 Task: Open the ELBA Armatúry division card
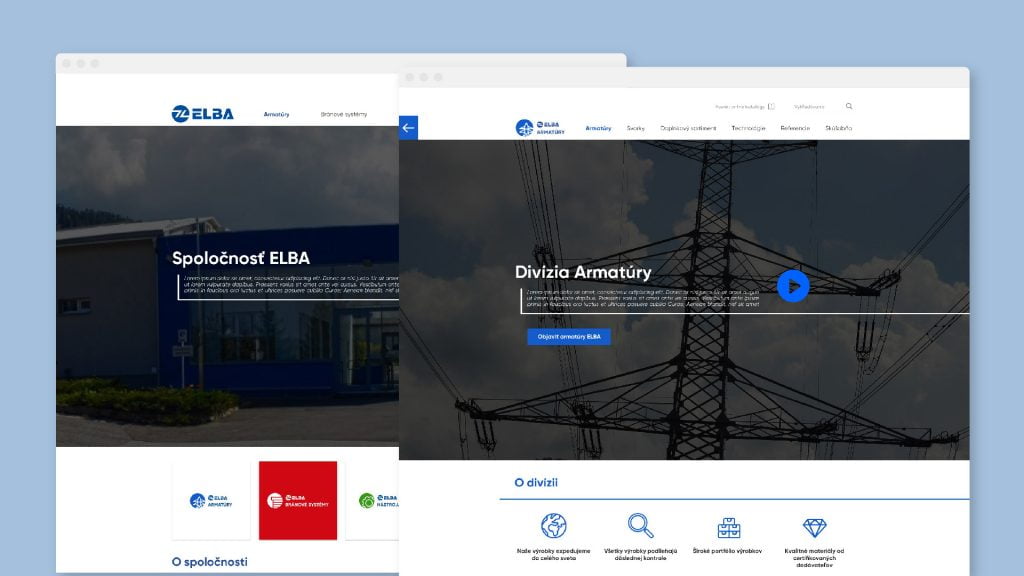pos(211,501)
